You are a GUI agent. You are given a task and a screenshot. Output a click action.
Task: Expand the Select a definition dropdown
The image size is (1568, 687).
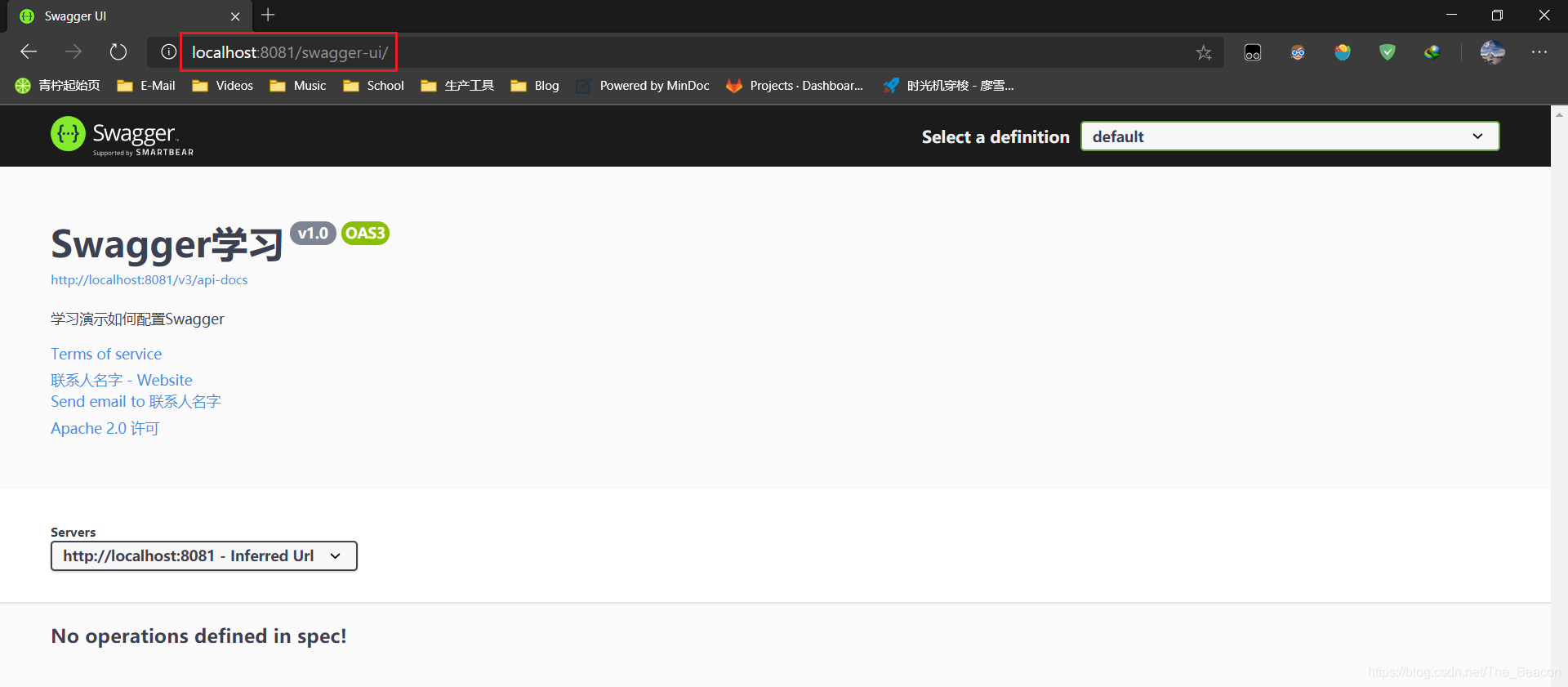click(x=1290, y=136)
